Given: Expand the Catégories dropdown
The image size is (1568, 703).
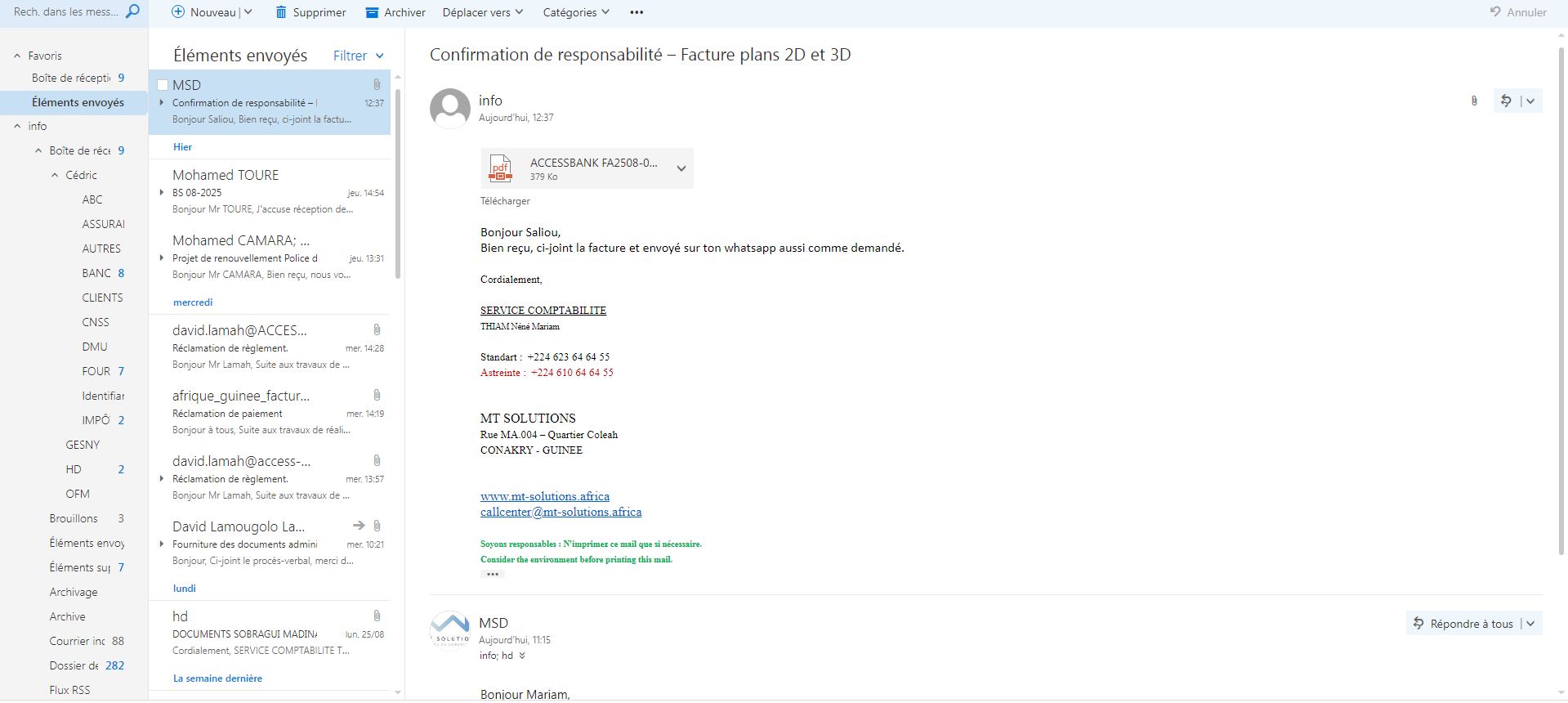Looking at the screenshot, I should click(577, 12).
